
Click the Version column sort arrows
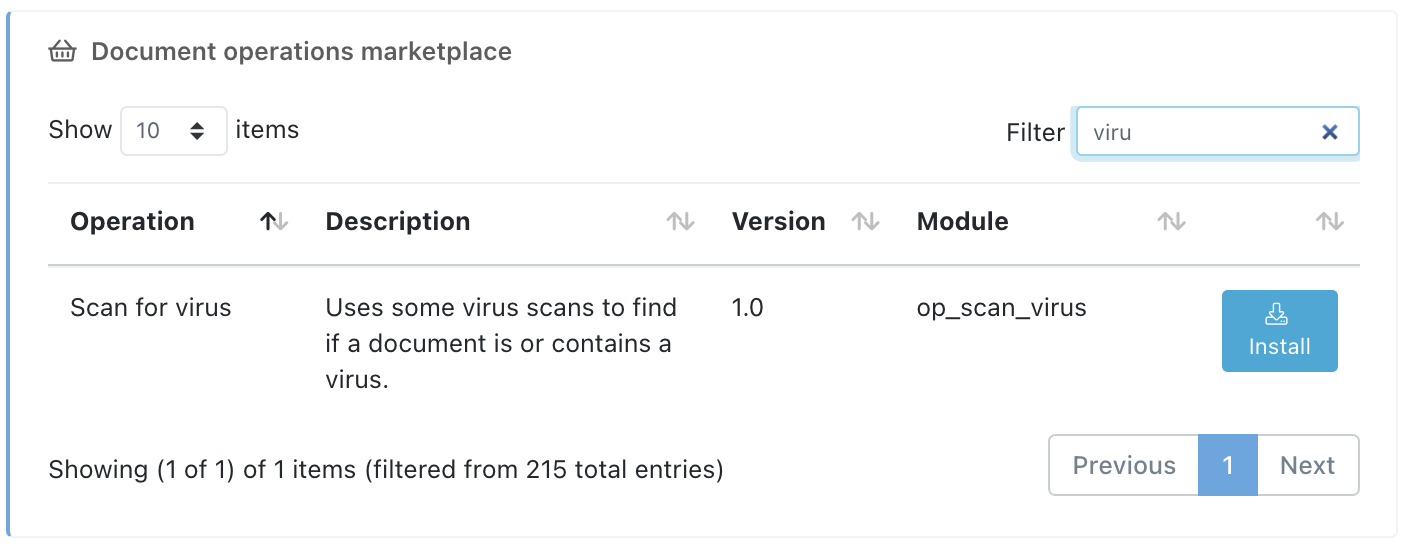coord(865,222)
